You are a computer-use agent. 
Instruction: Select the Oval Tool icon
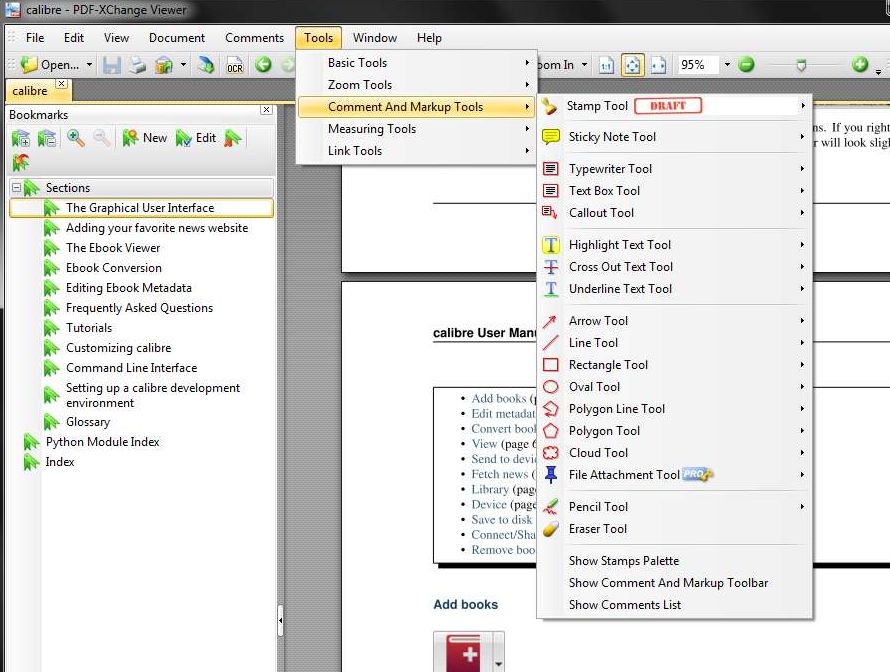pyautogui.click(x=551, y=387)
